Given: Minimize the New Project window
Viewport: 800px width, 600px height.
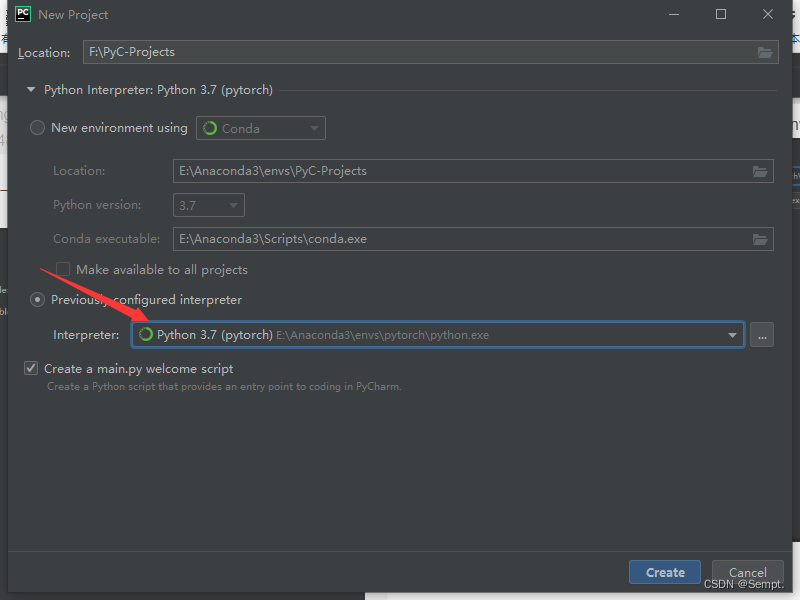Looking at the screenshot, I should click(x=674, y=14).
